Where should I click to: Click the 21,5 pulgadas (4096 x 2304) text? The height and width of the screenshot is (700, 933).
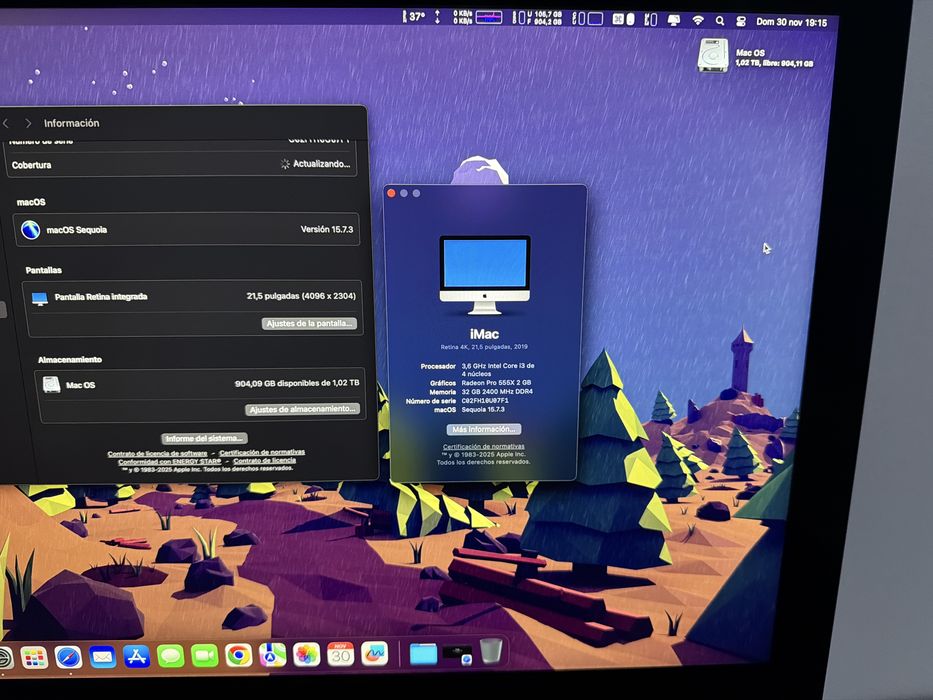(301, 296)
